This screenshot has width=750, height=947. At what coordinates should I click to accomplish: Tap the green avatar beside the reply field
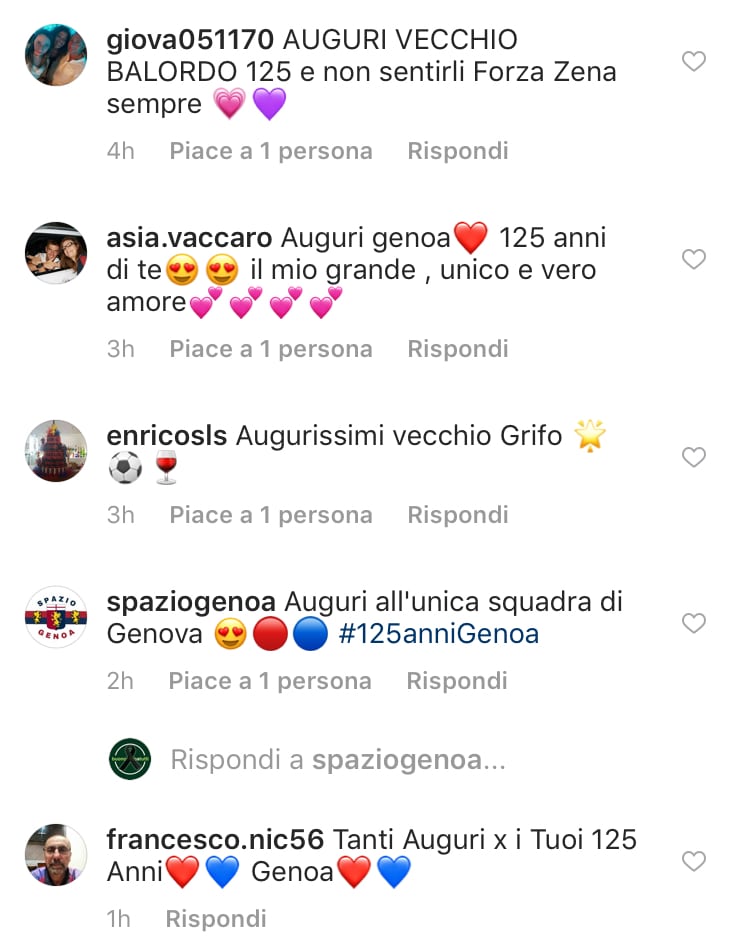(130, 759)
